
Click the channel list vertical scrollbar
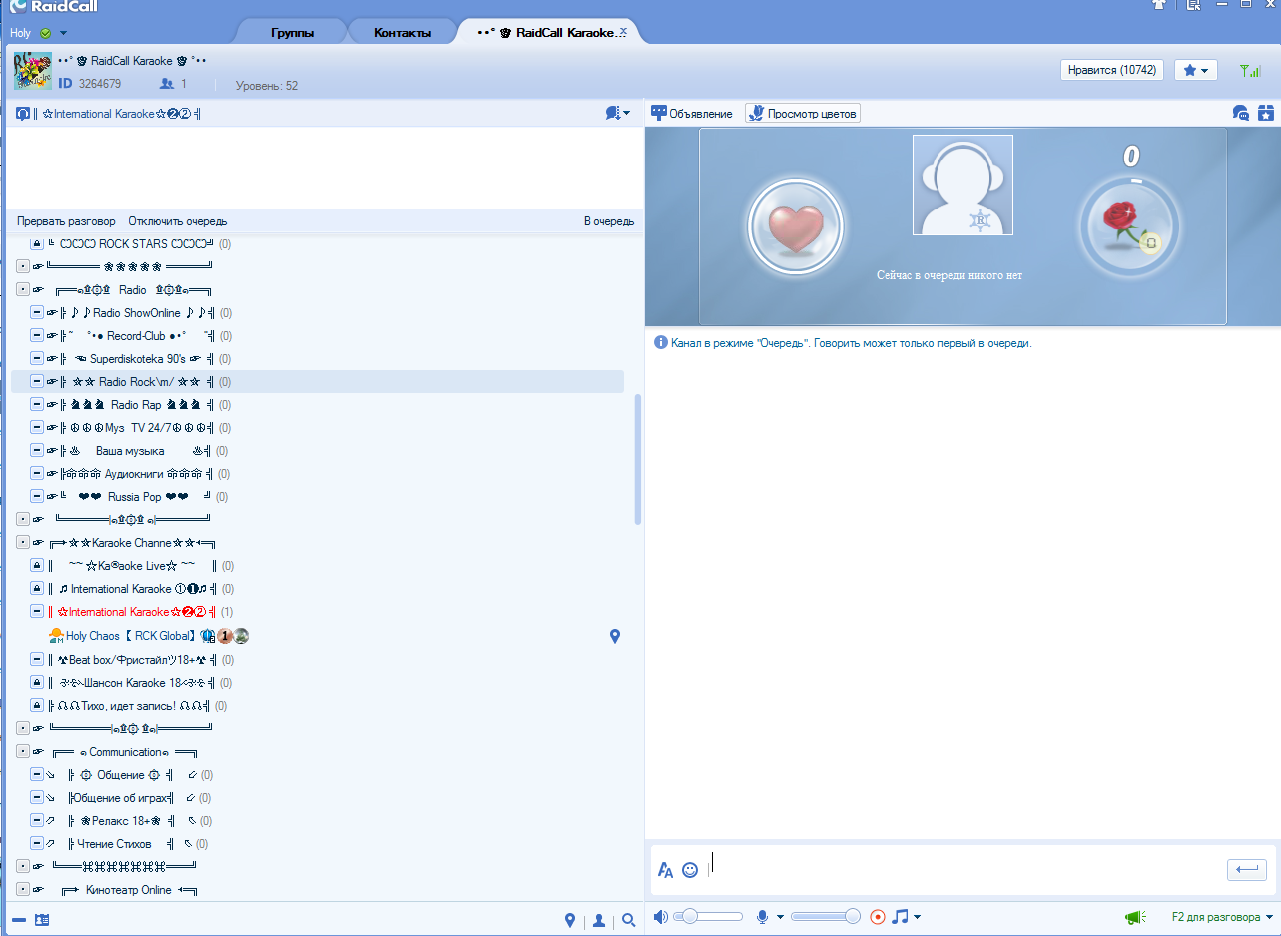(638, 459)
